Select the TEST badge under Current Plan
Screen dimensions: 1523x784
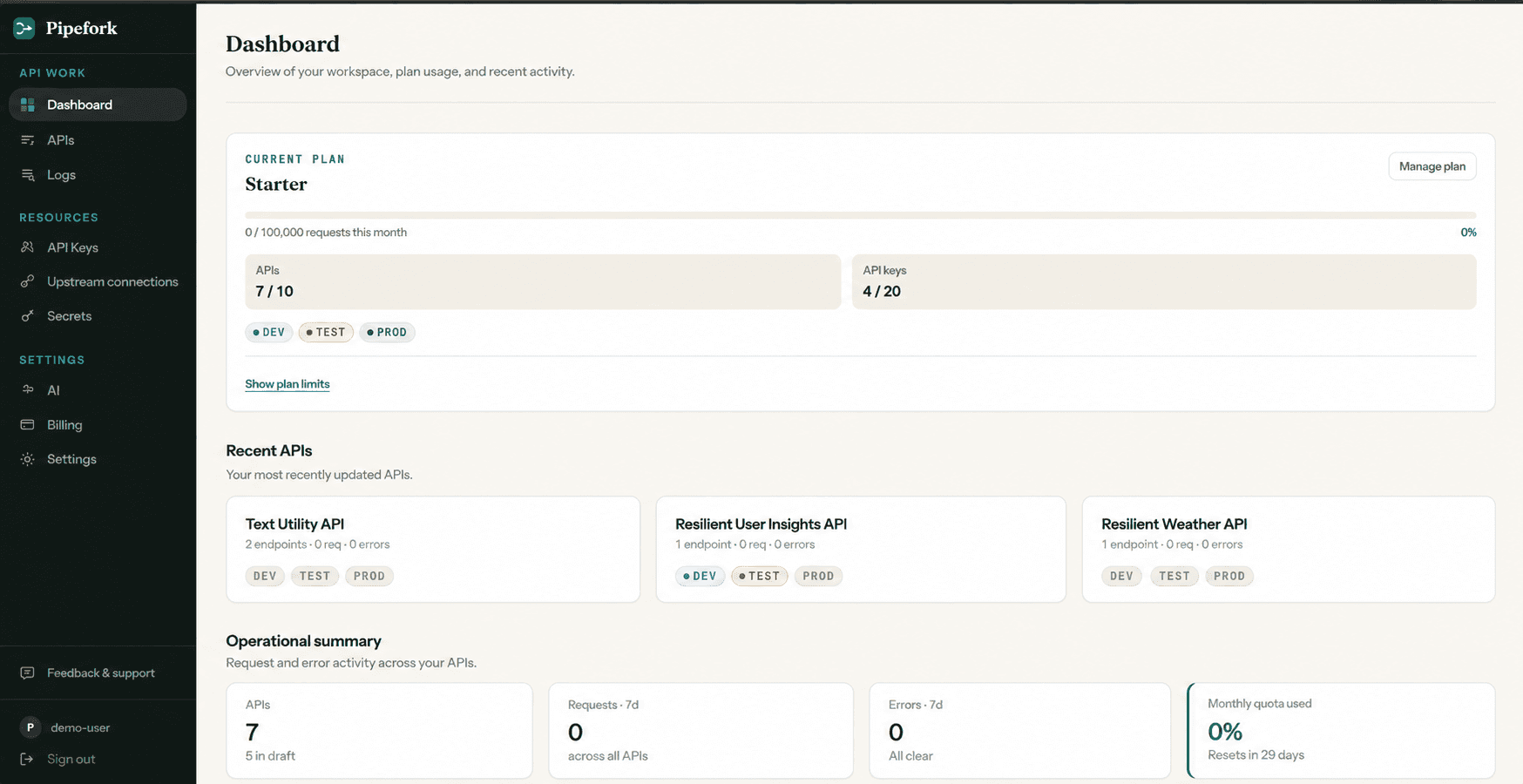(x=326, y=332)
